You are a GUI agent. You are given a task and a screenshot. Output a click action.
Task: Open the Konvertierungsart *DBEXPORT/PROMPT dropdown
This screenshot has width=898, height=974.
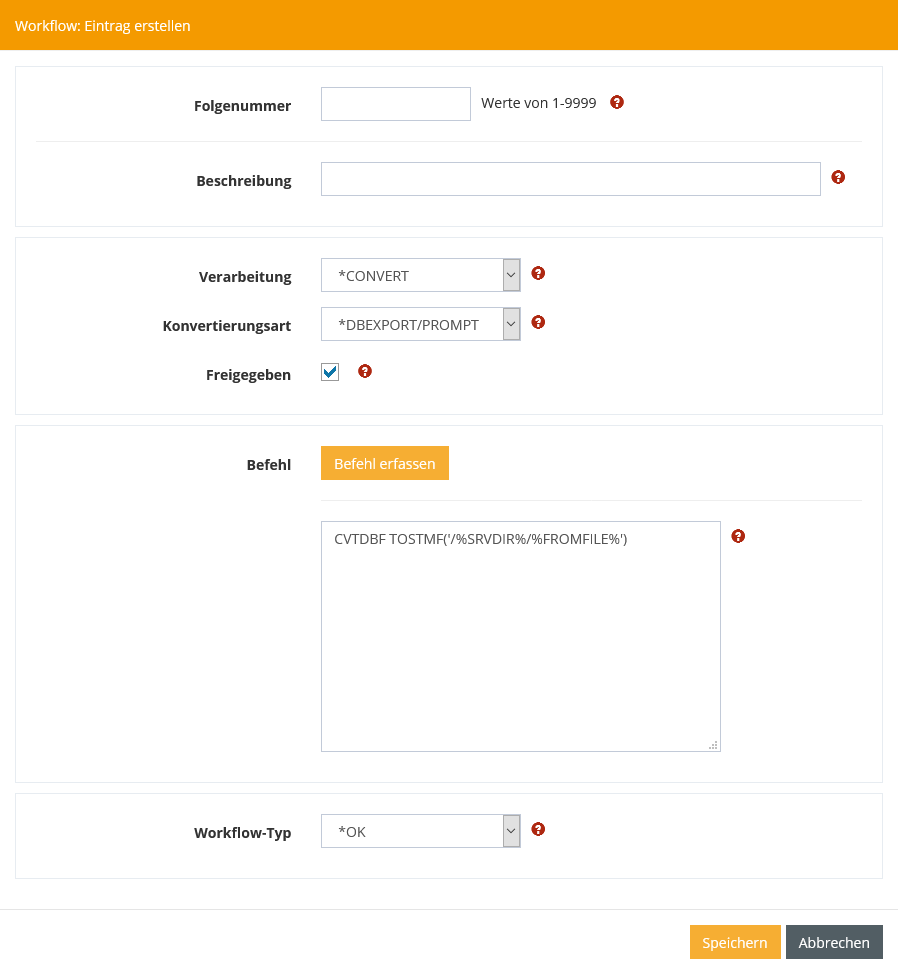point(420,324)
